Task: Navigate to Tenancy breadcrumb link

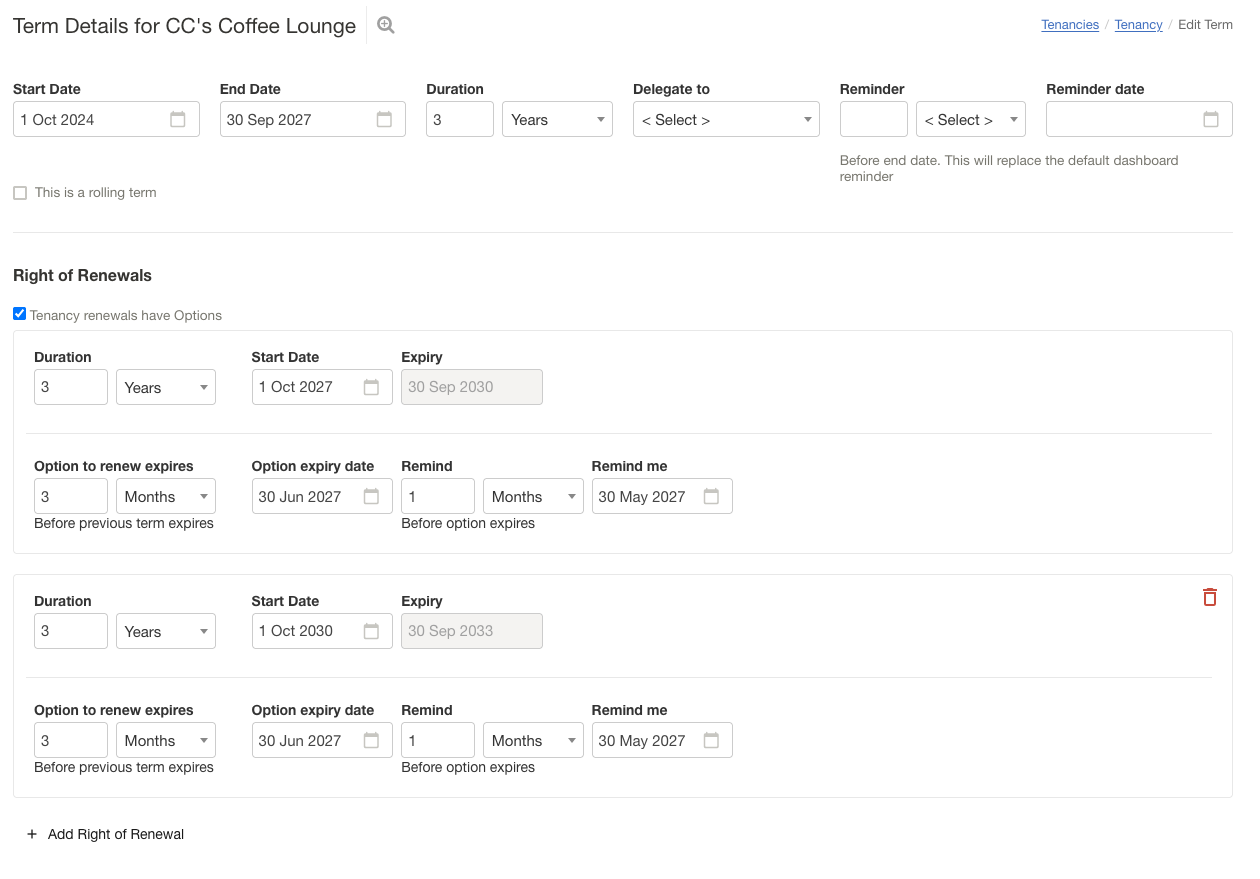Action: [x=1138, y=25]
